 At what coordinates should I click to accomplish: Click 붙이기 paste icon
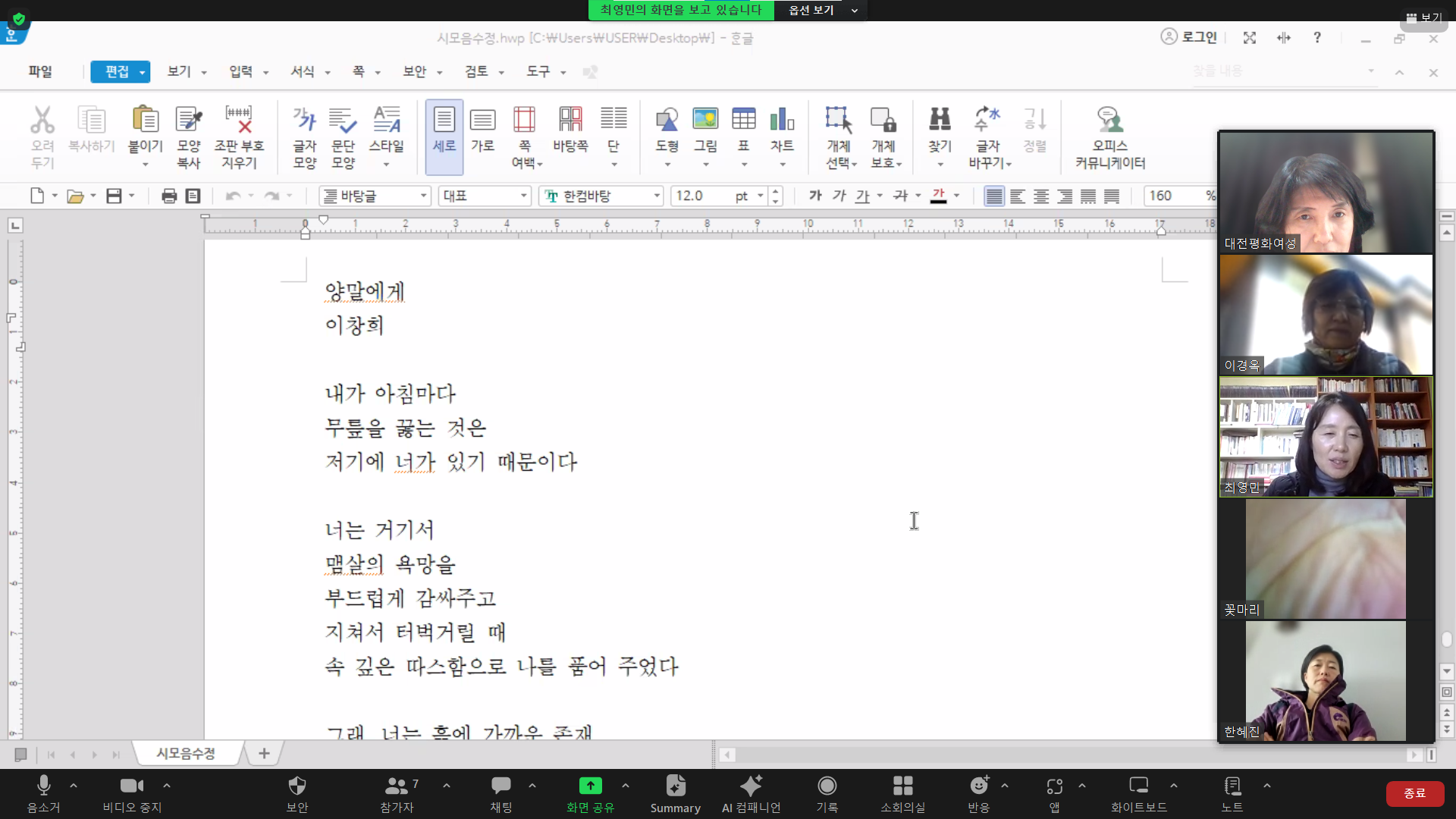pyautogui.click(x=145, y=120)
